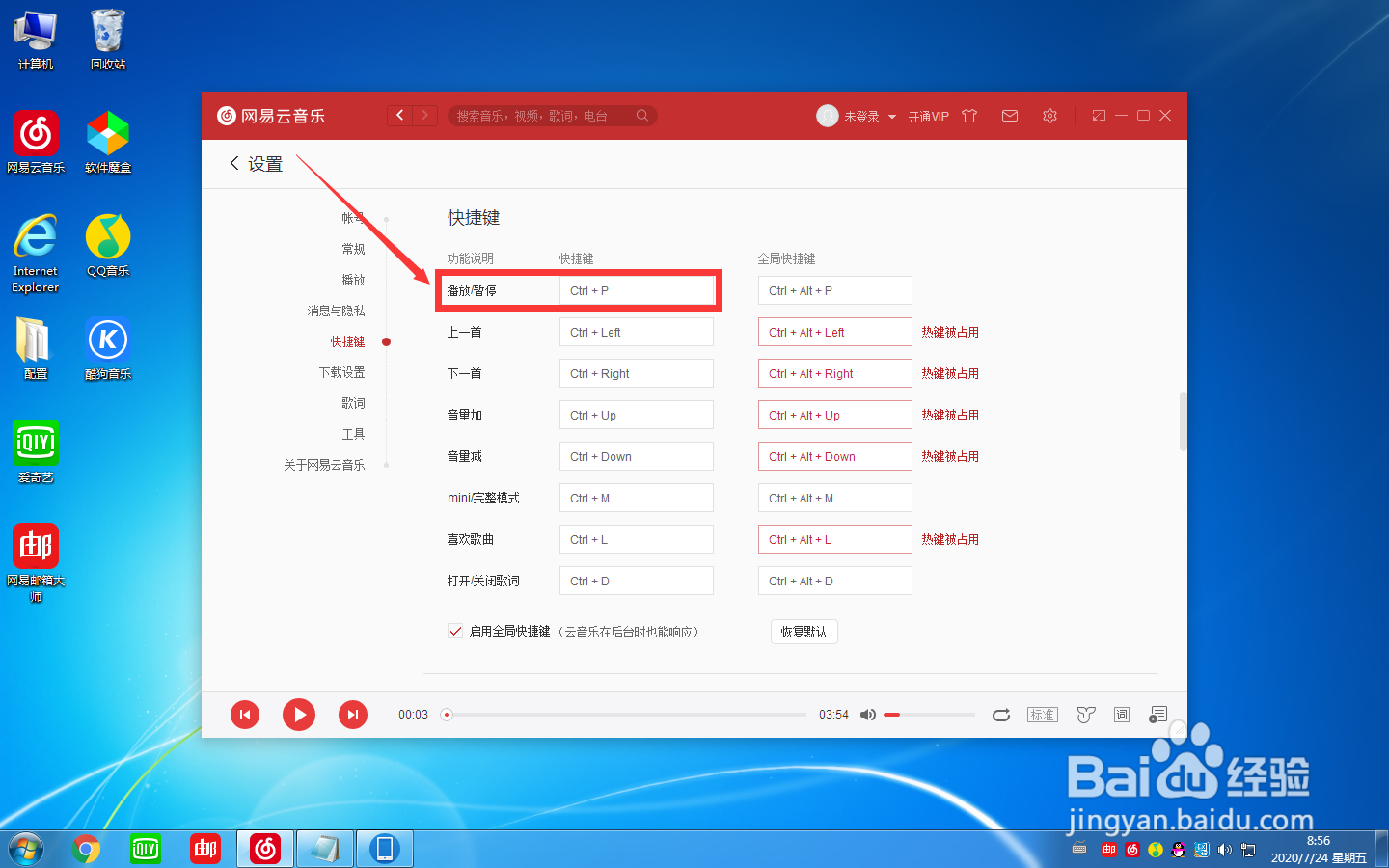Viewport: 1389px width, 868px height.
Task: Return from 设置 page using back chevron
Action: coord(234,164)
